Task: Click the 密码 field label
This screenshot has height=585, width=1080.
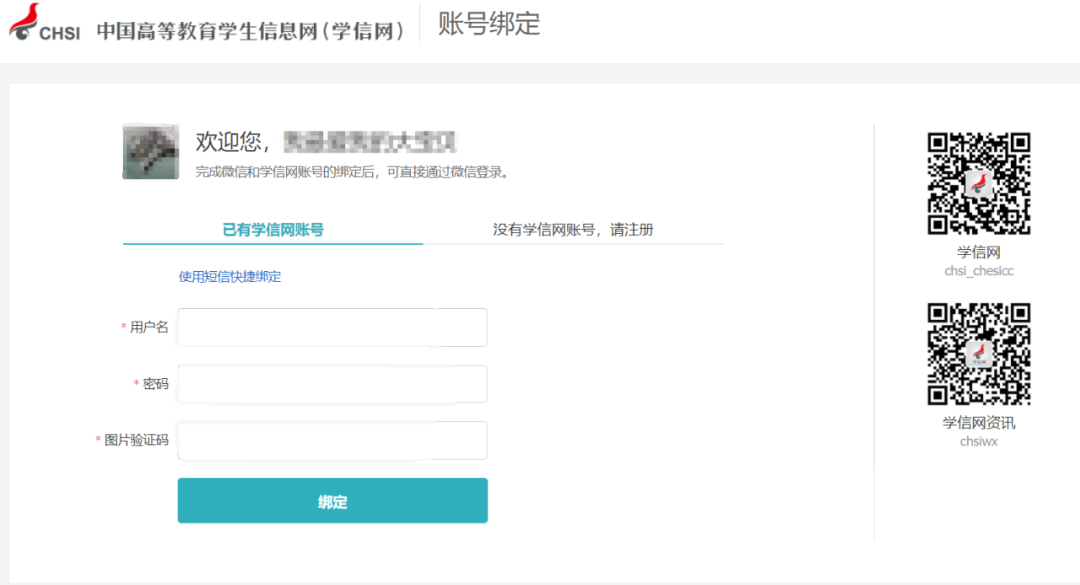Action: pos(156,384)
